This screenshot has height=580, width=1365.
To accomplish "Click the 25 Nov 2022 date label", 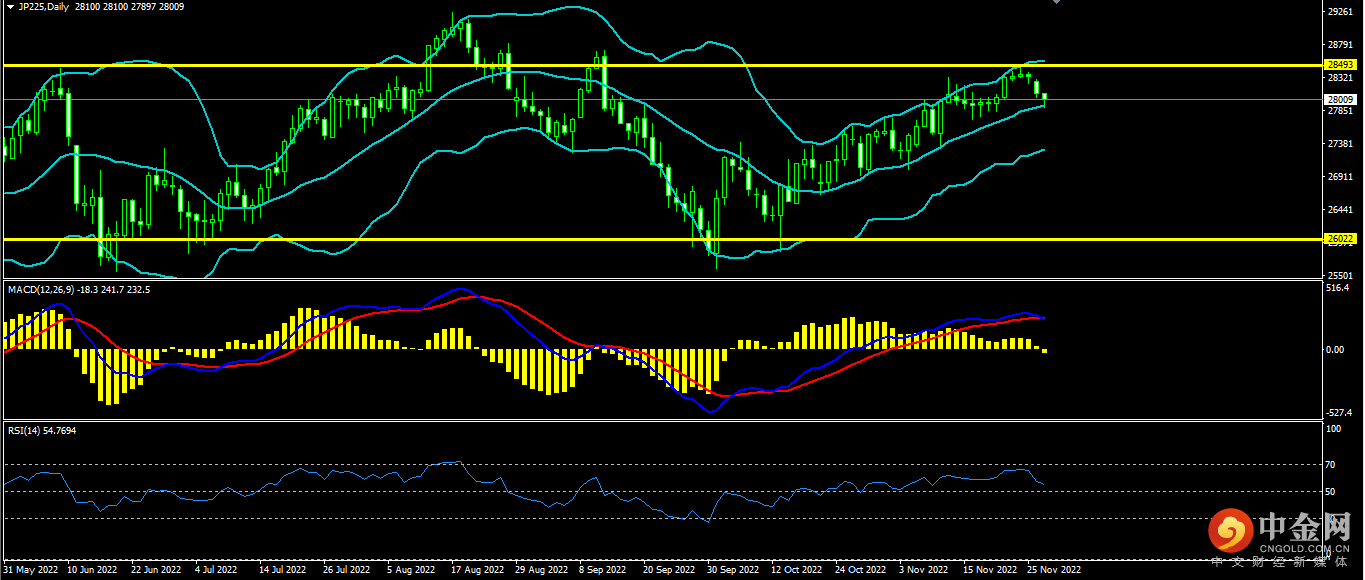I will [x=1051, y=570].
